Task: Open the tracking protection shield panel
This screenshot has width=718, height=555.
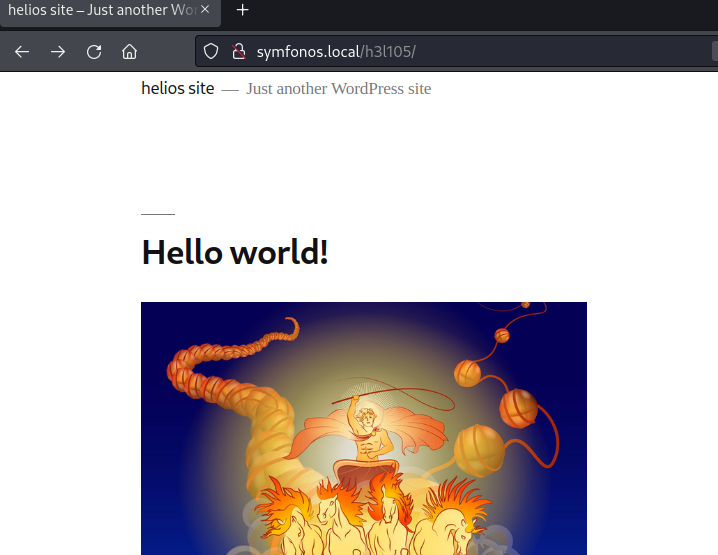Action: click(x=211, y=52)
